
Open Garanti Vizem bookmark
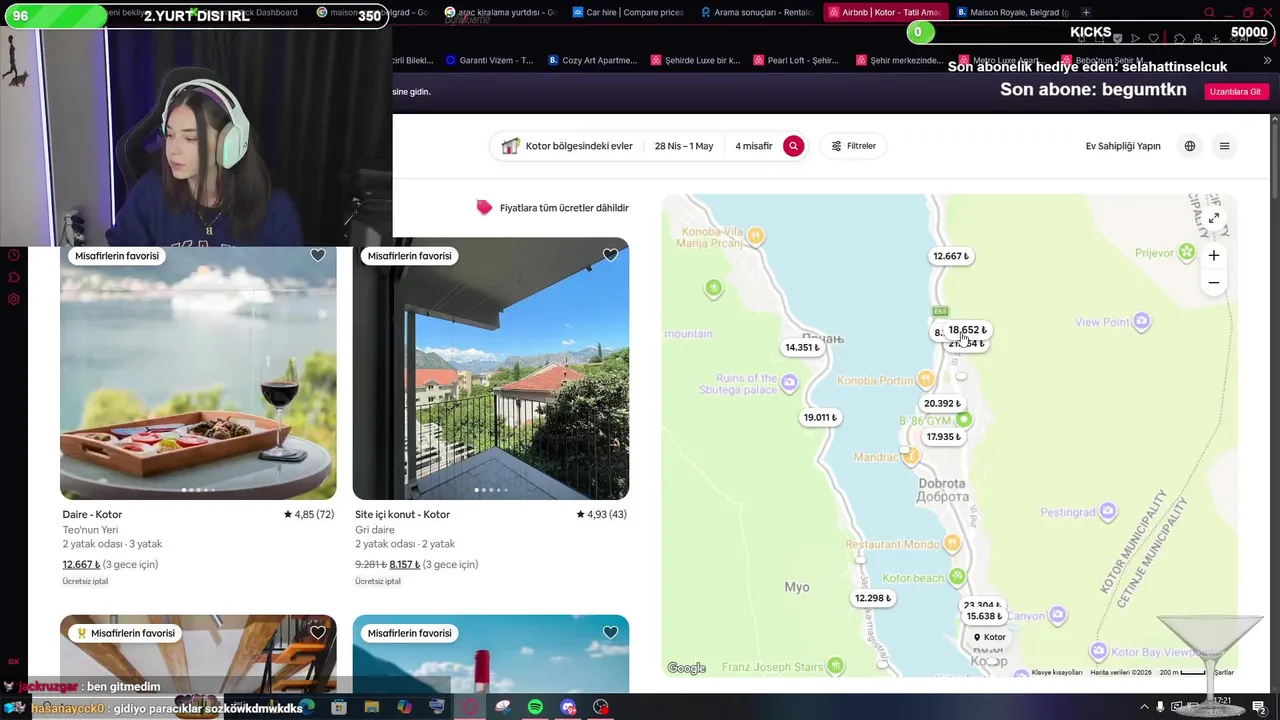pos(490,60)
